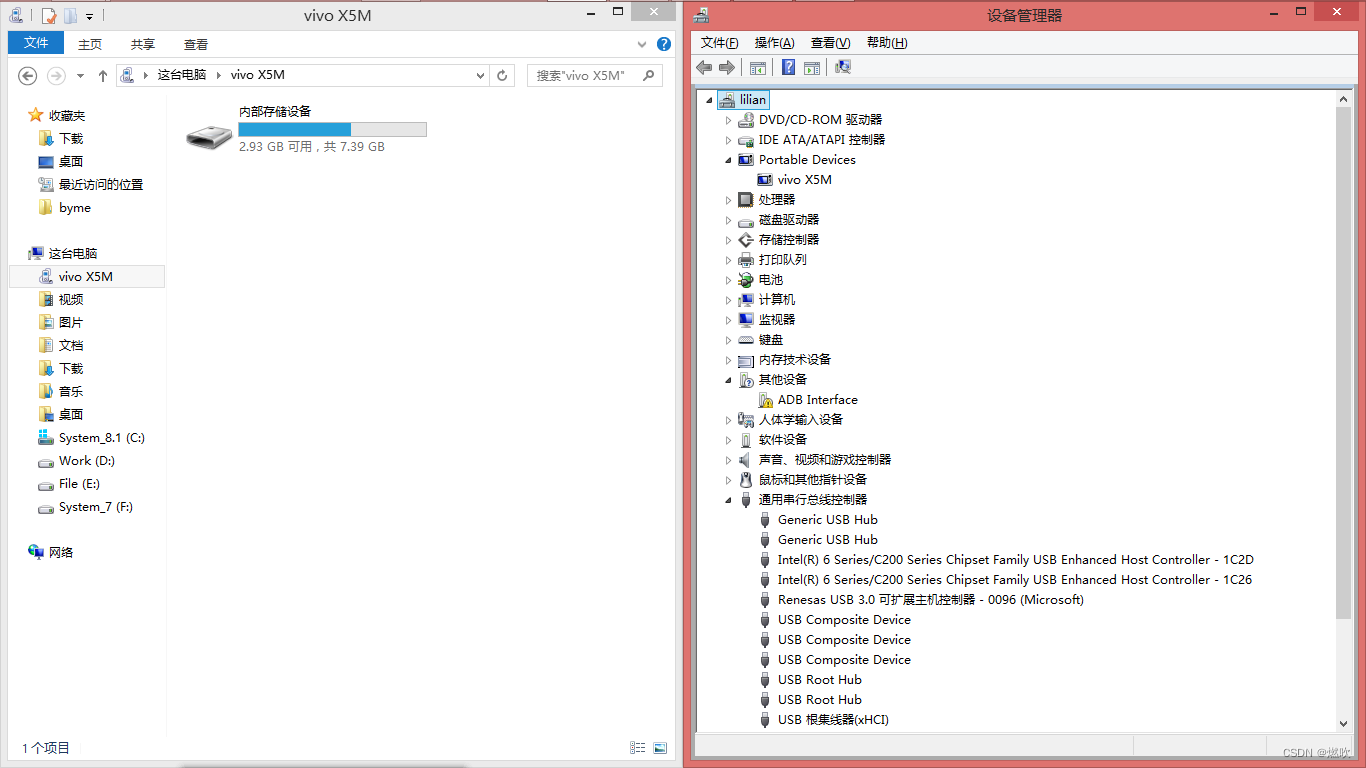Click Explorer help question mark icon
The image size is (1366, 768).
664,45
